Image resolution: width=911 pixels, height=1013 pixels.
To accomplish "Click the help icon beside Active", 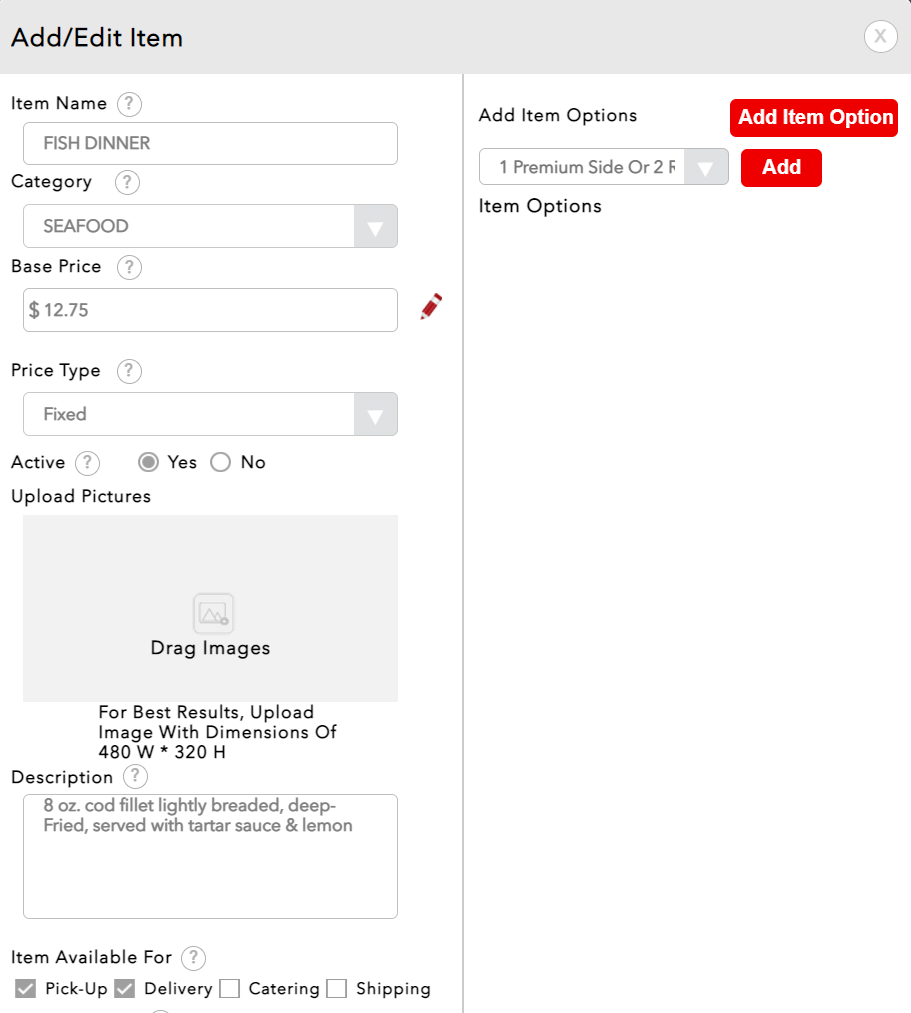I will click(x=88, y=463).
